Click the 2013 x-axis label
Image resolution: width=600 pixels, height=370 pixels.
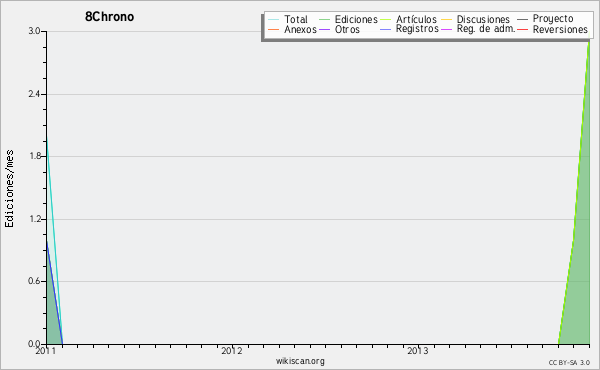coord(418,351)
